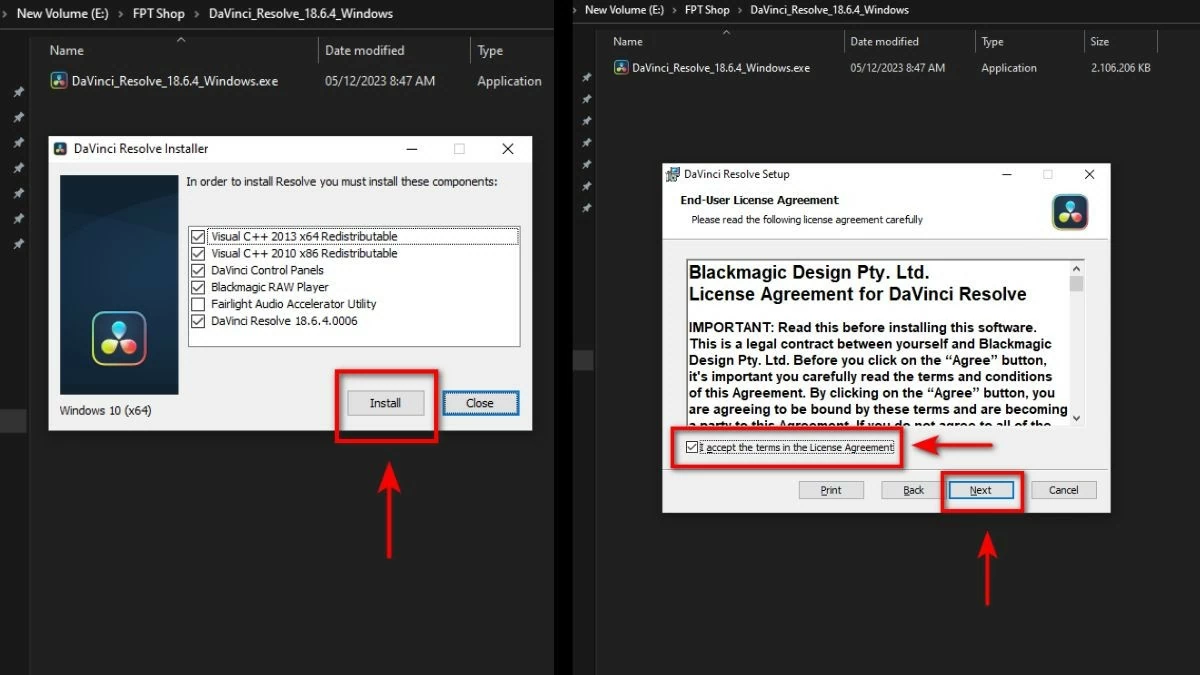Viewport: 1200px width, 675px height.
Task: Click Next in the Setup dialog
Action: click(x=980, y=490)
